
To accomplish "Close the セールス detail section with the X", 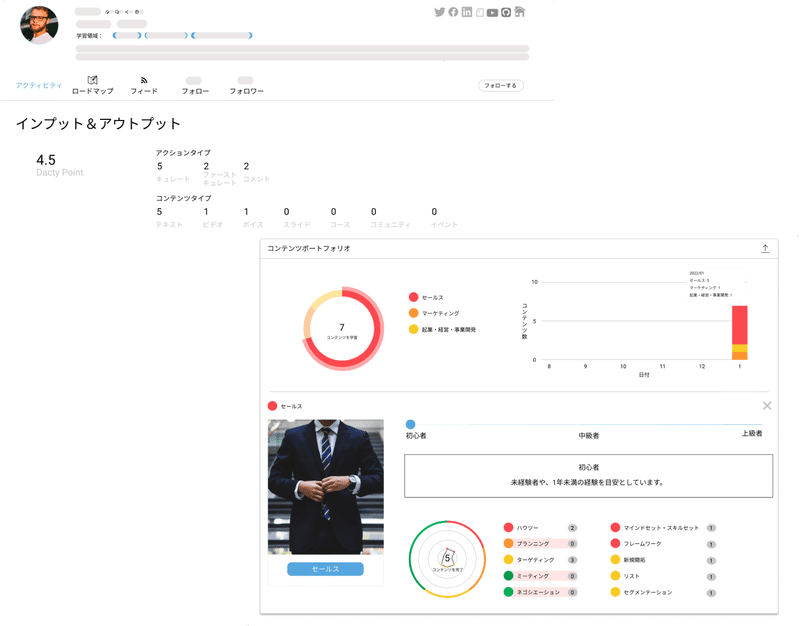I will point(768,405).
